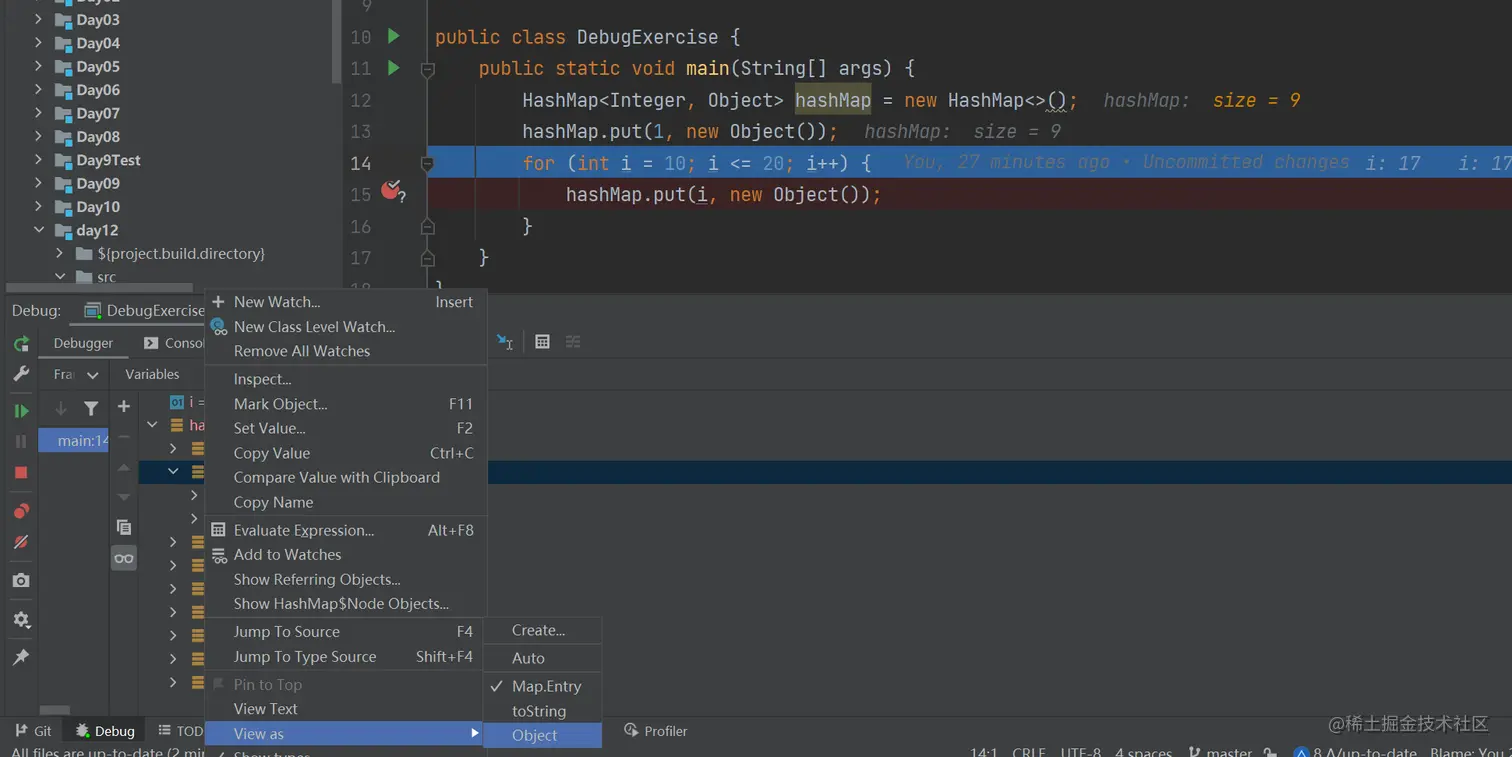
Task: Select main:14 stack frame
Action: point(74,440)
